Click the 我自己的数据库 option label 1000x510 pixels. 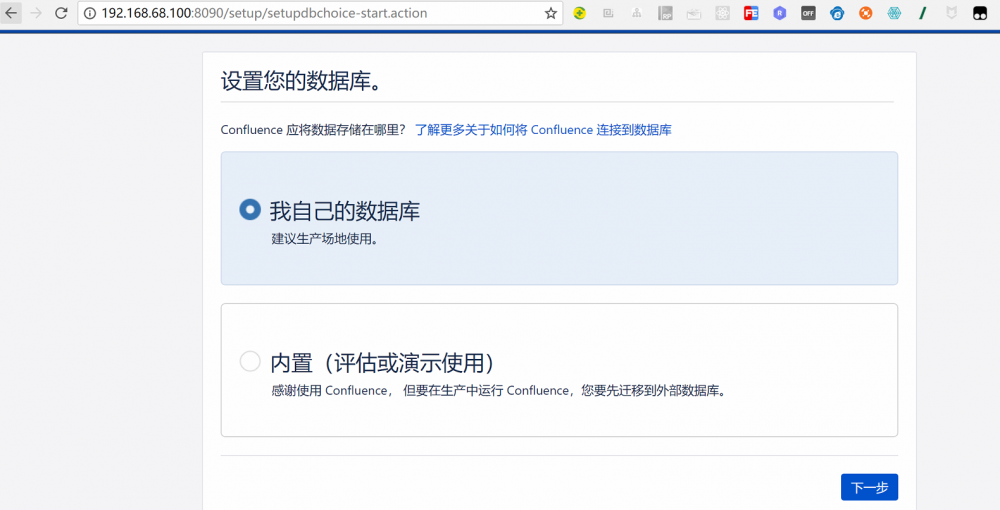345,211
